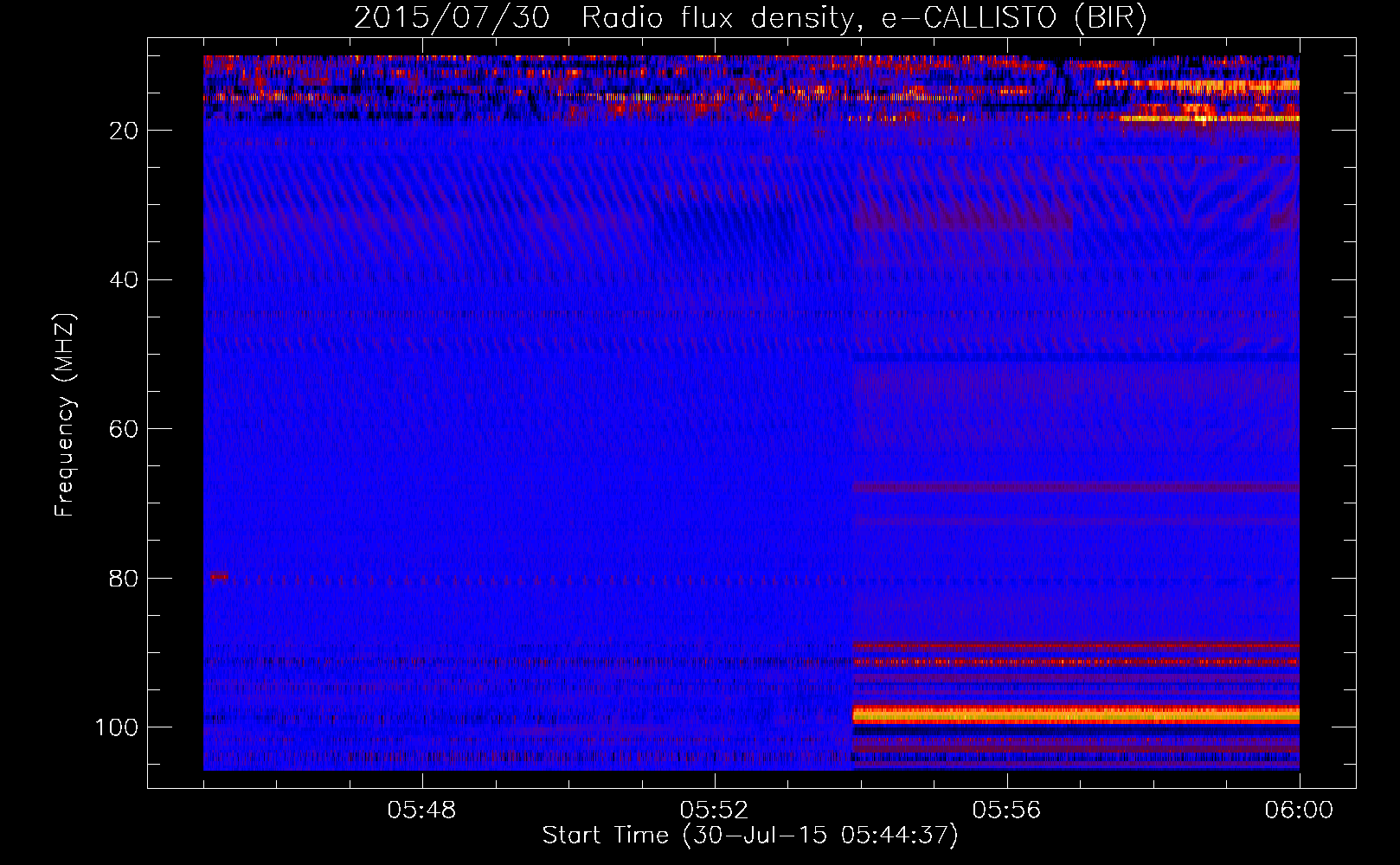Click the '80' frequency tick label
Image resolution: width=1400 pixels, height=865 pixels.
click(125, 578)
